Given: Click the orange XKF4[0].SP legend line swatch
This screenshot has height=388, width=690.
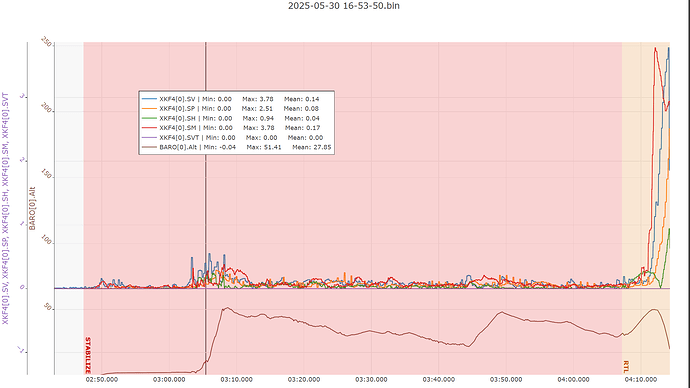Looking at the screenshot, I should tap(149, 109).
